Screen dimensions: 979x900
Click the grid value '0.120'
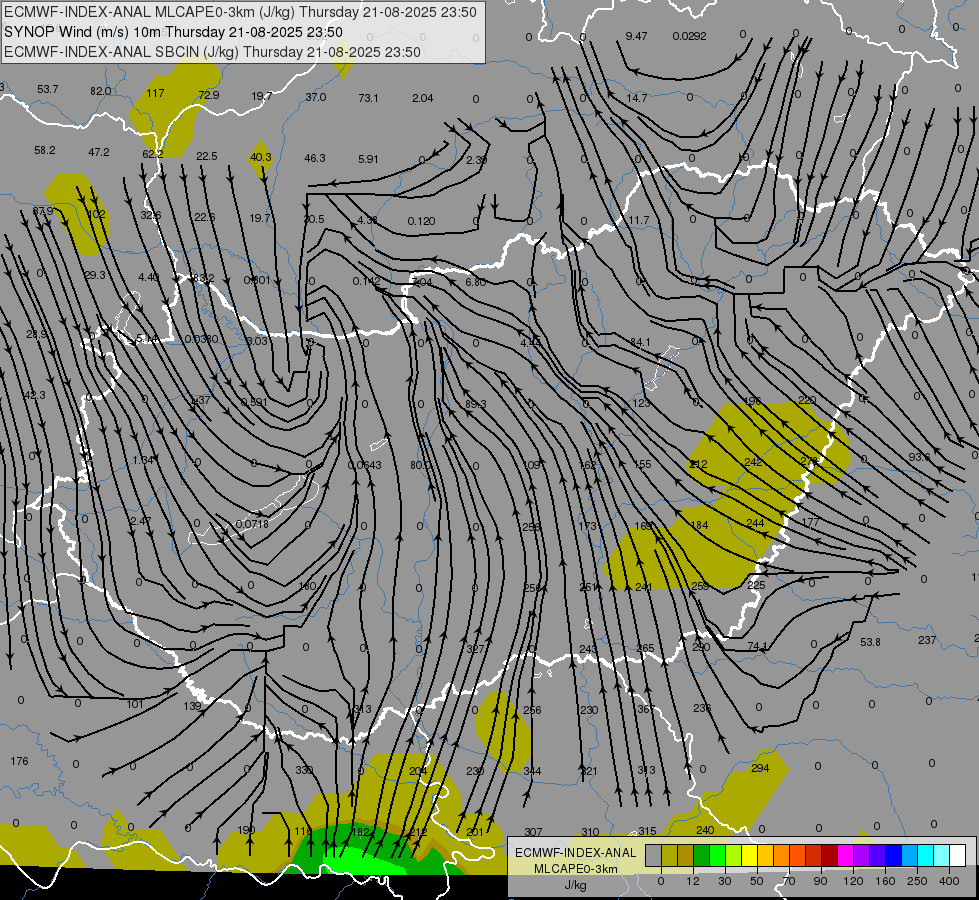pos(421,221)
